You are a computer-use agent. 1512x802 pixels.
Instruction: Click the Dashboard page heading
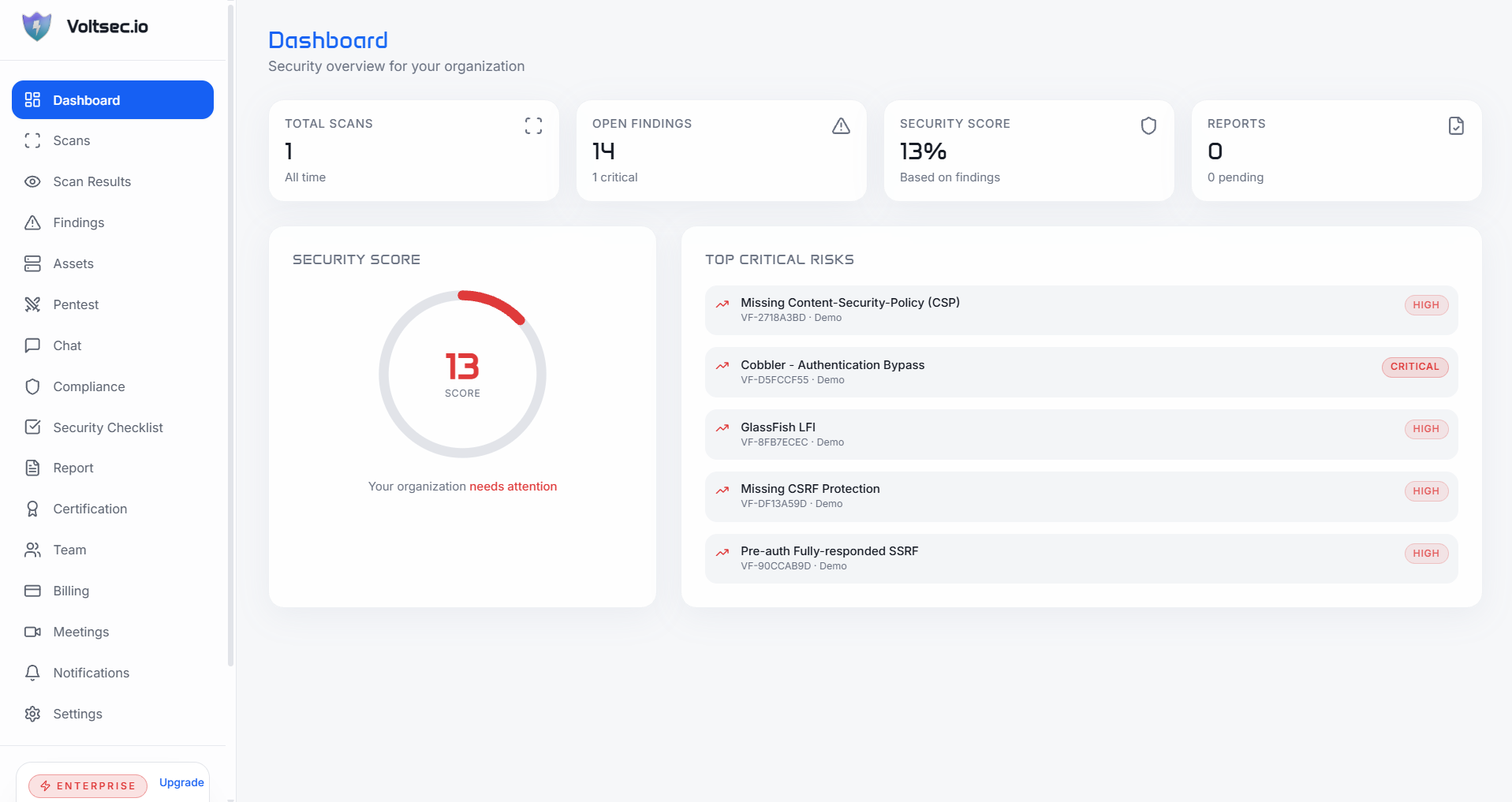(x=328, y=40)
